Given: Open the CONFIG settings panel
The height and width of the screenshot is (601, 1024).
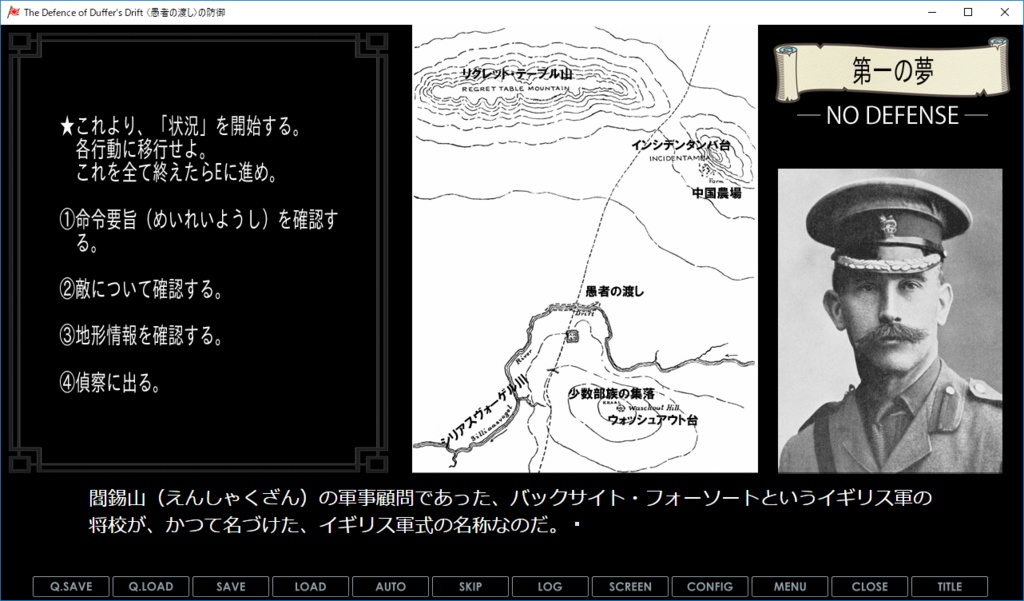Looking at the screenshot, I should pyautogui.click(x=710, y=587).
